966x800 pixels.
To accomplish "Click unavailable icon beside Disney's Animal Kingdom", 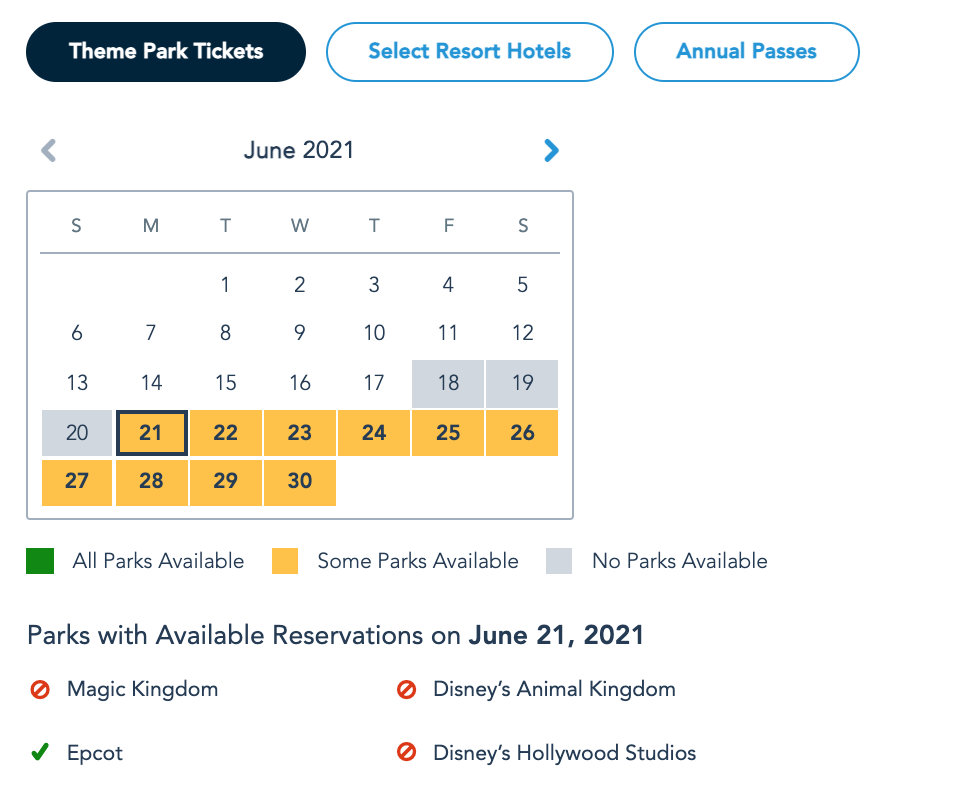I will point(406,689).
